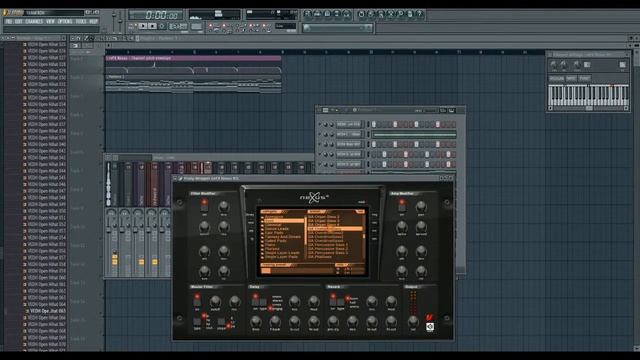The height and width of the screenshot is (360, 640).
Task: Adjust VOL knob in channel settings window
Action: (564, 64)
